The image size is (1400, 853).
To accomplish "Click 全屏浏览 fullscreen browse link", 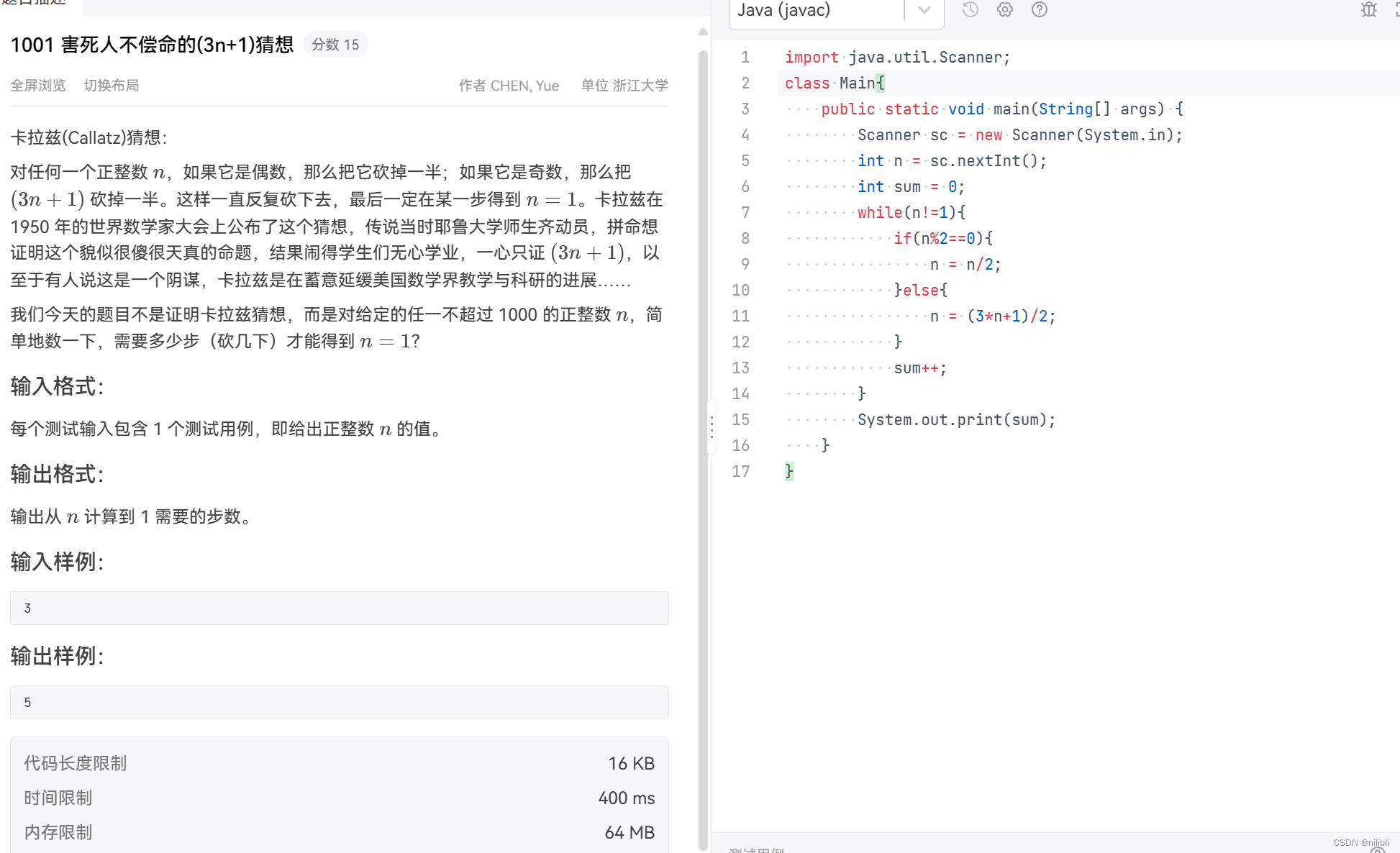I will point(38,86).
